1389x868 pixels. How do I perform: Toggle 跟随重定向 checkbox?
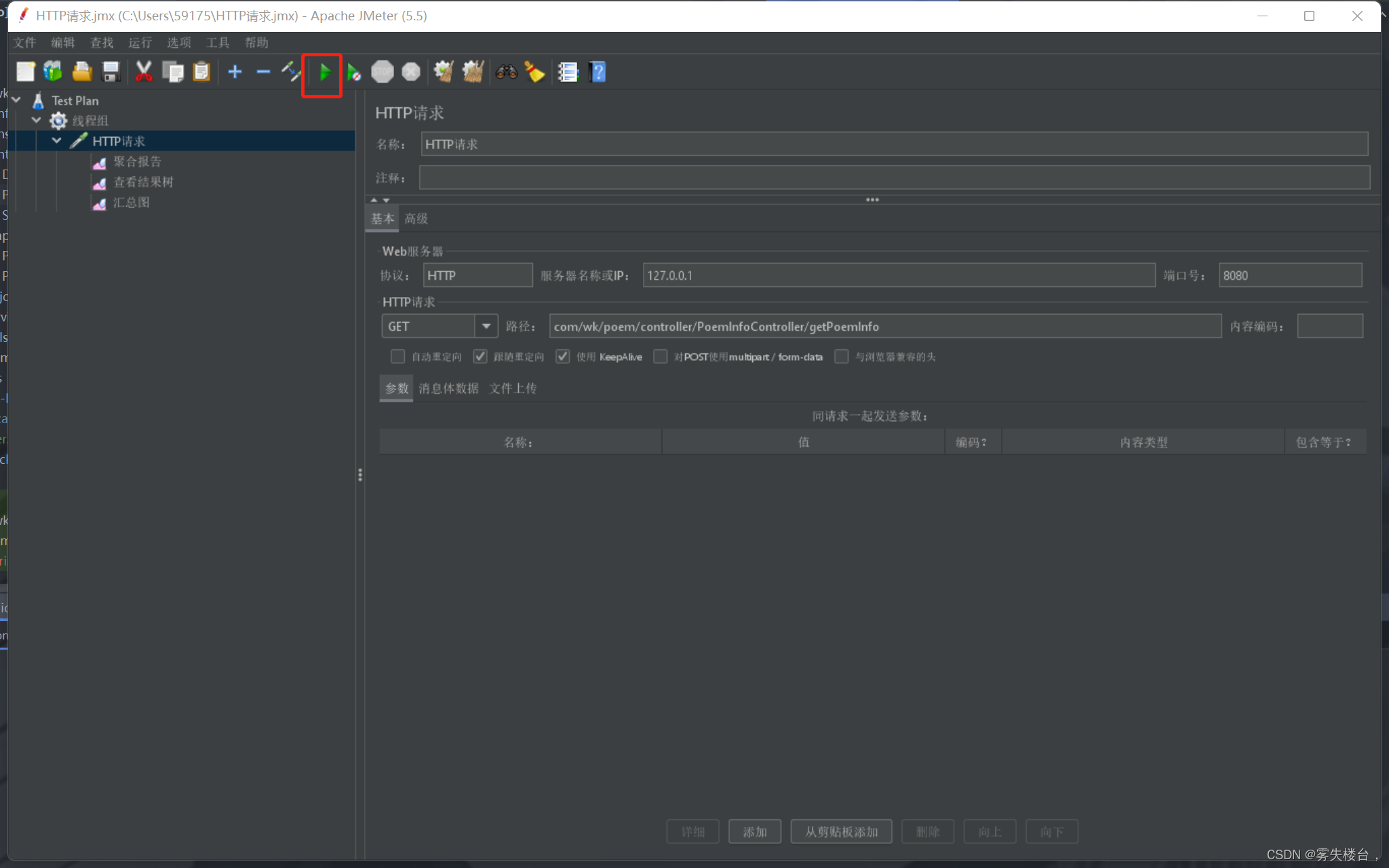480,356
